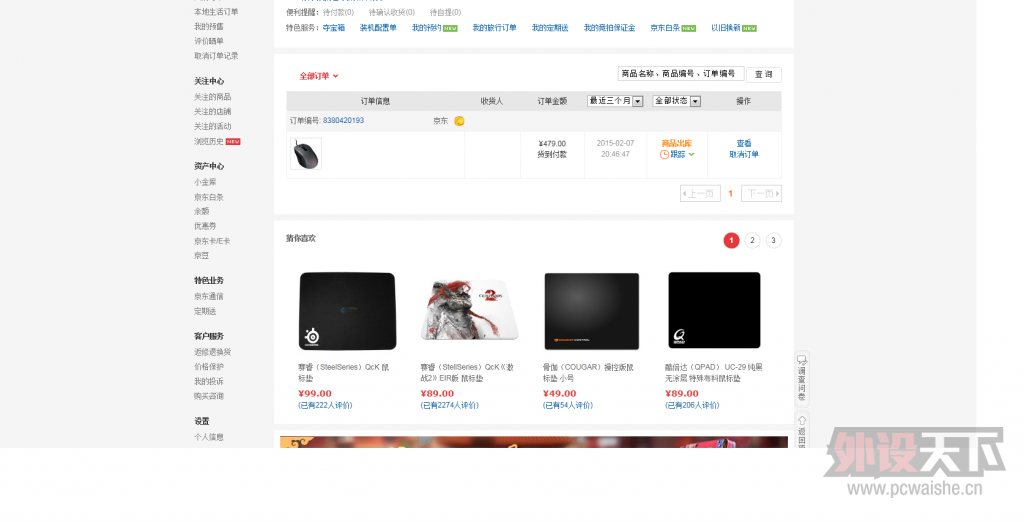Open 余额 balance in sidebar

[x=201, y=212]
